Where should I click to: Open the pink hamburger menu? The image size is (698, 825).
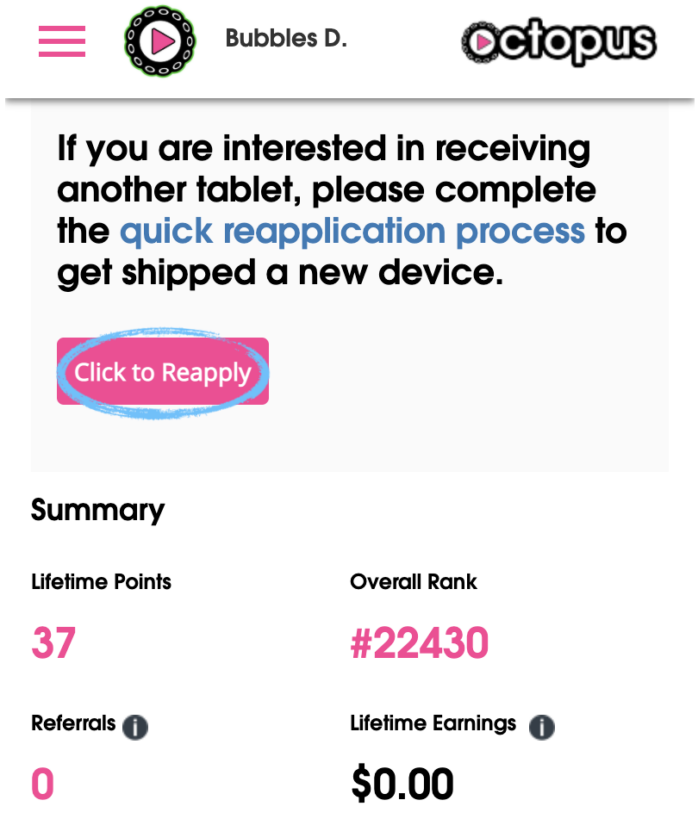[x=62, y=41]
